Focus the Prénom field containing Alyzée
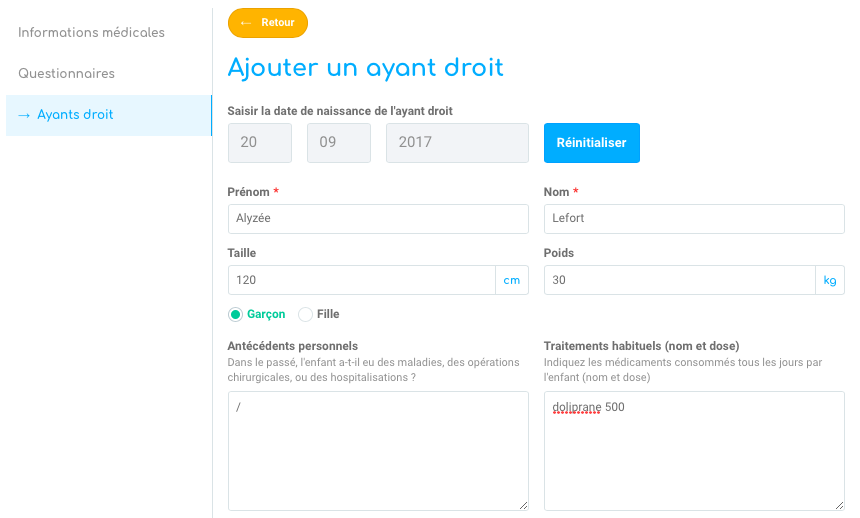 (378, 219)
